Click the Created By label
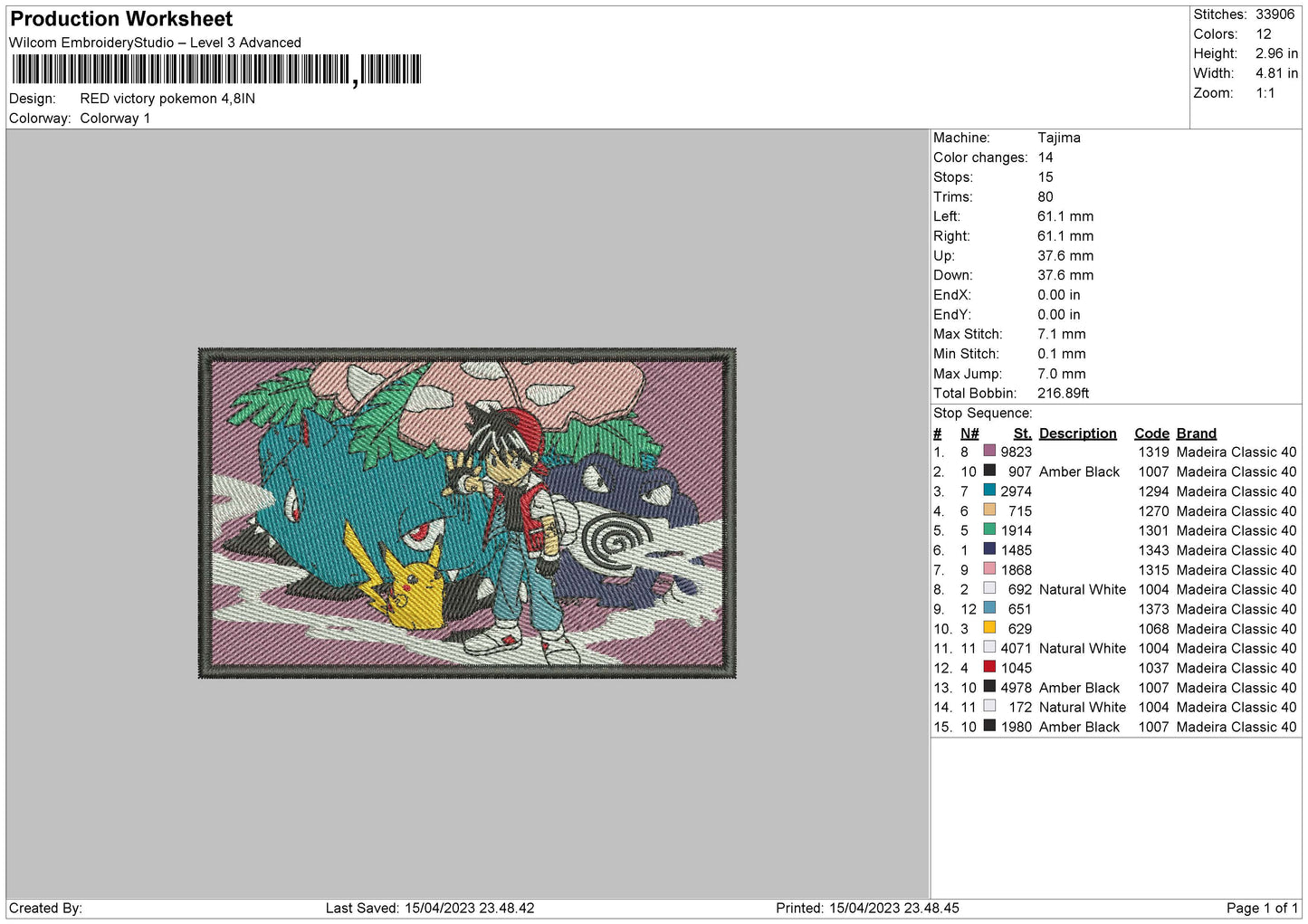This screenshot has height=924, width=1308. pyautogui.click(x=45, y=908)
